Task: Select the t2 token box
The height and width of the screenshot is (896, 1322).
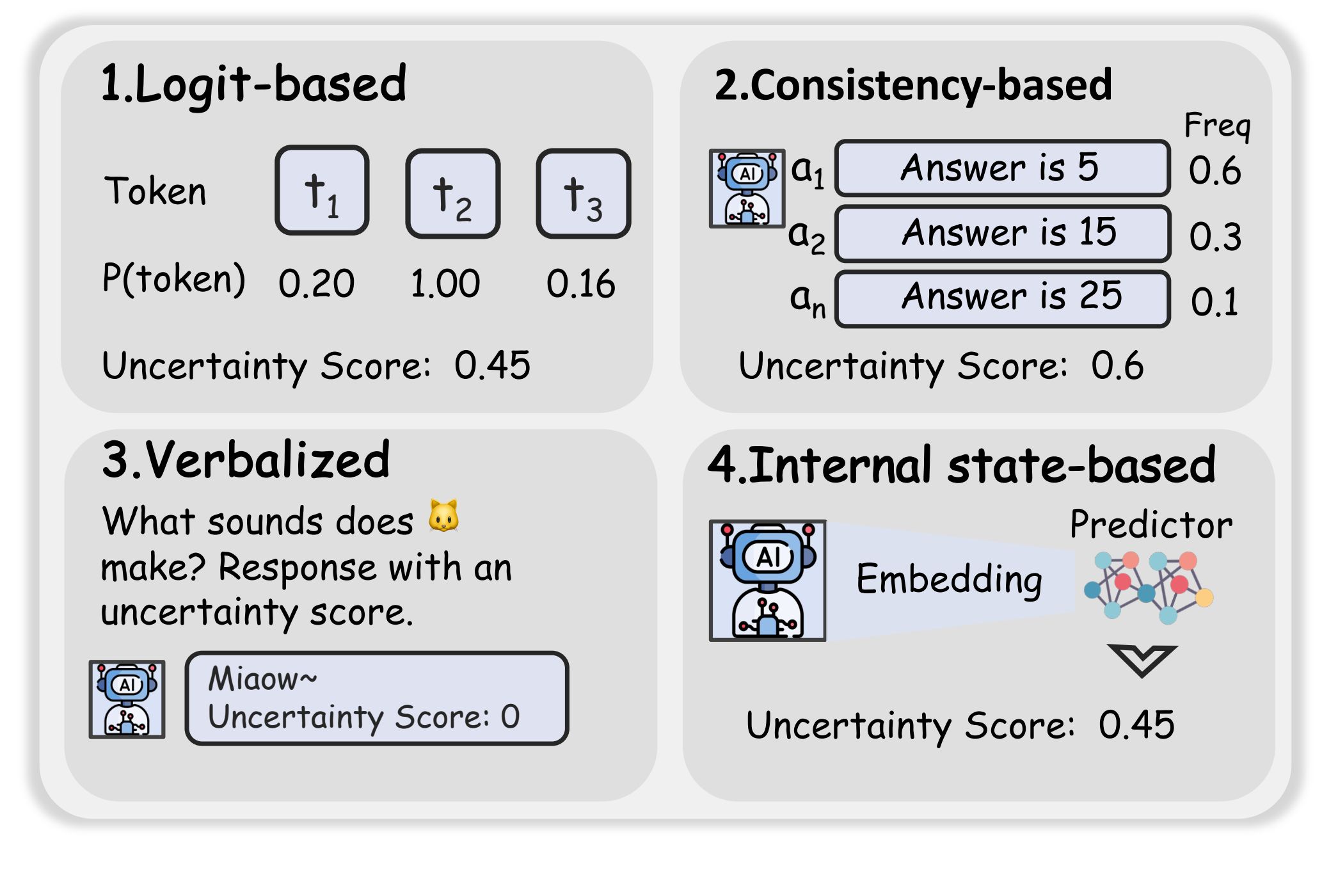Action: (452, 193)
